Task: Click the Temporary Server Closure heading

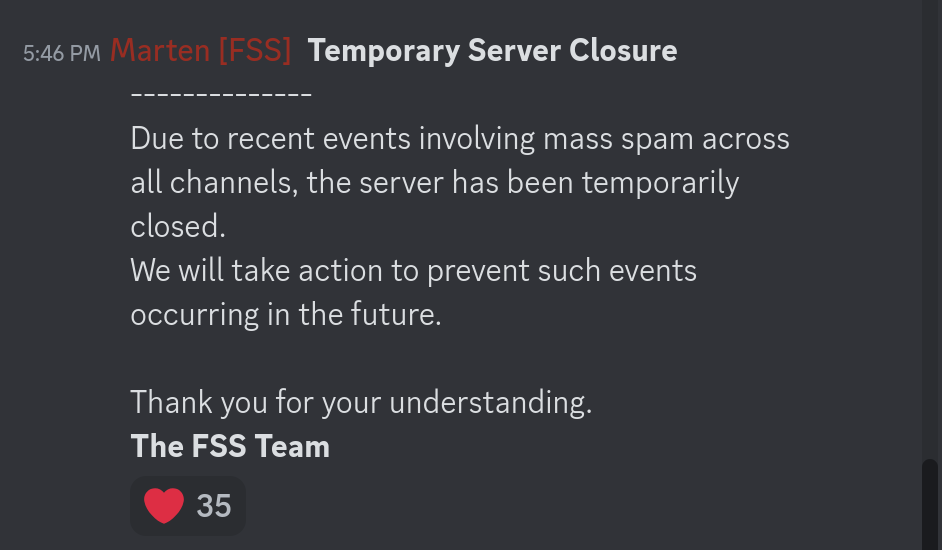Action: (492, 50)
